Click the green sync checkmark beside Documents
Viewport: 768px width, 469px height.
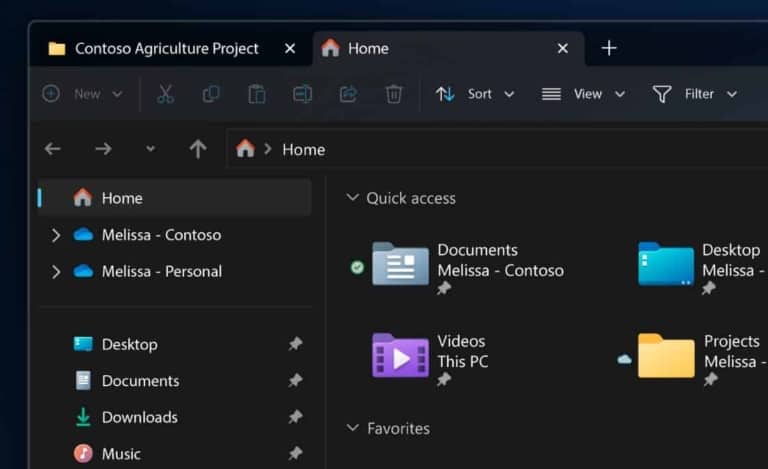[358, 267]
